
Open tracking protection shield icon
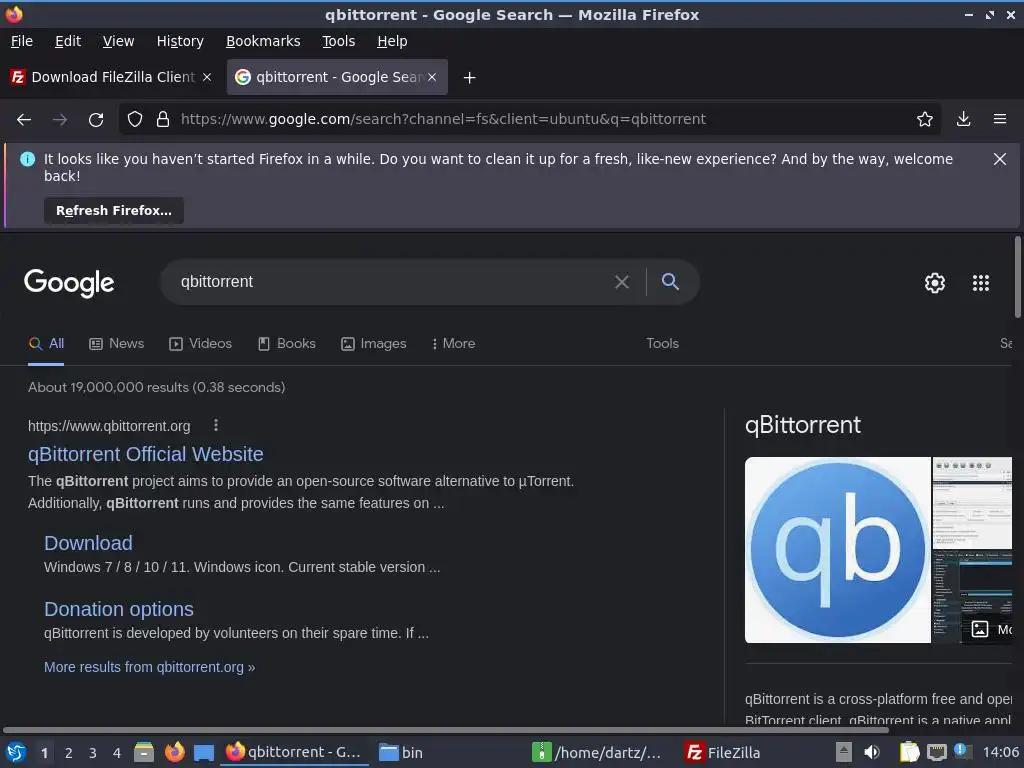point(135,120)
